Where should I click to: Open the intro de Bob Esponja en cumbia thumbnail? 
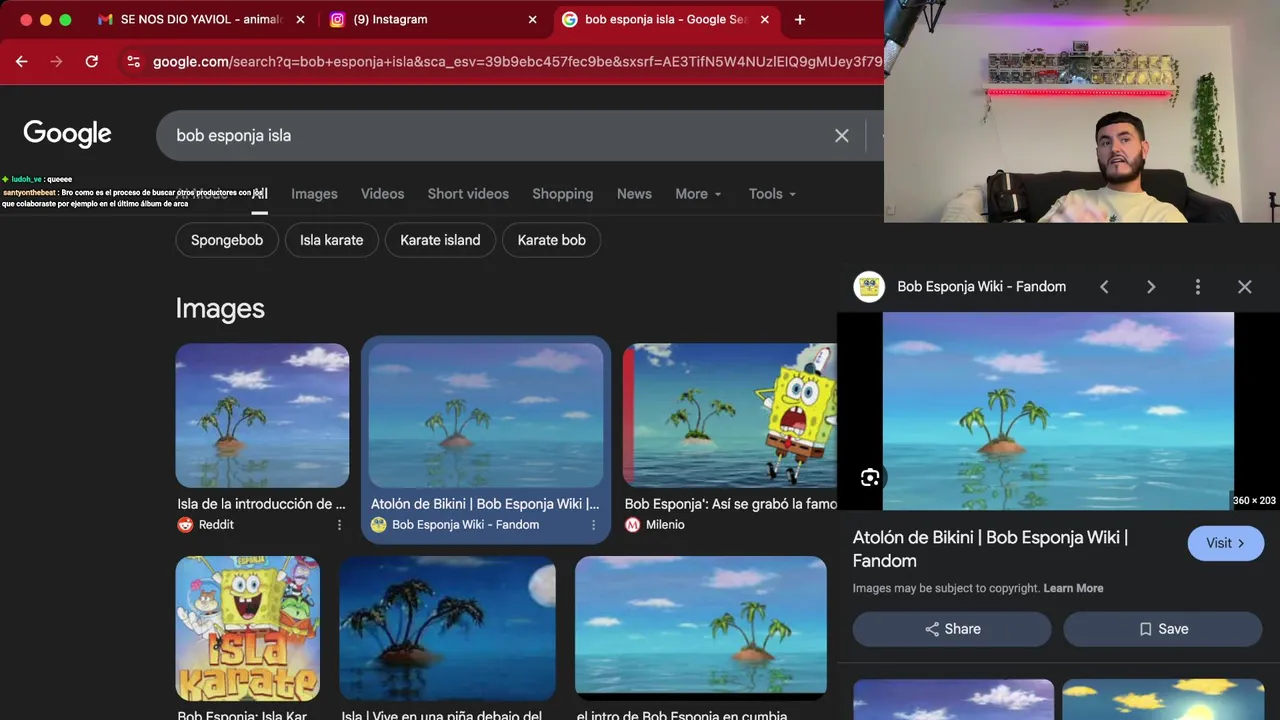pyautogui.click(x=701, y=628)
